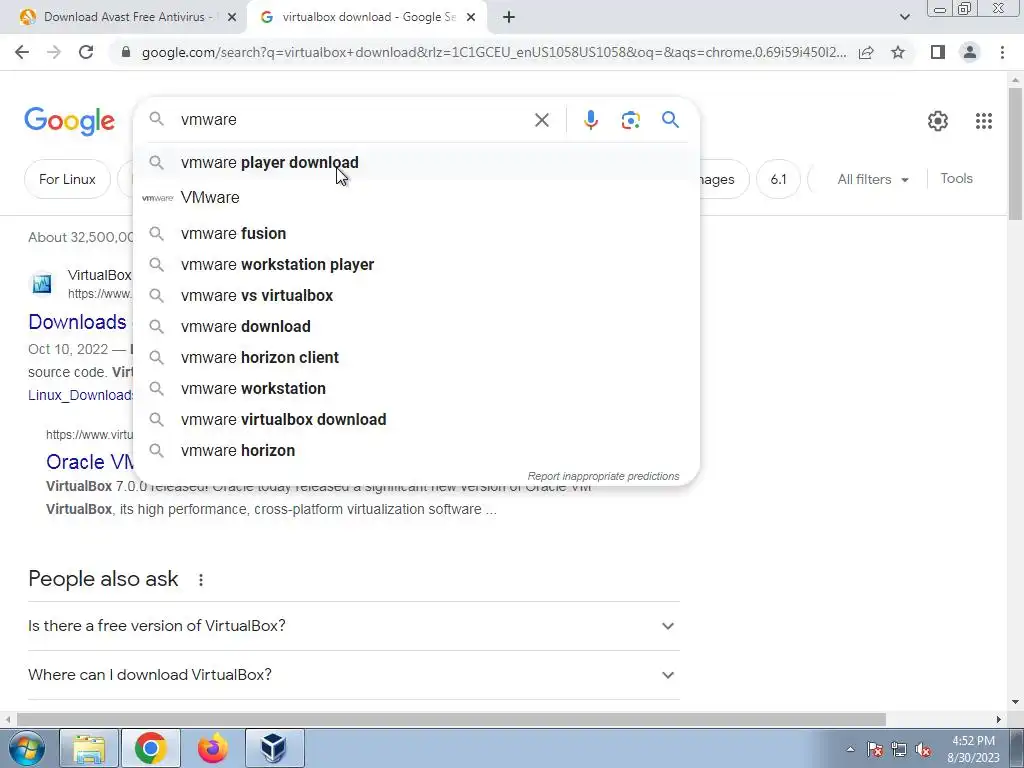
Task: Select the 'For Linux' filter chip
Action: pyautogui.click(x=67, y=179)
